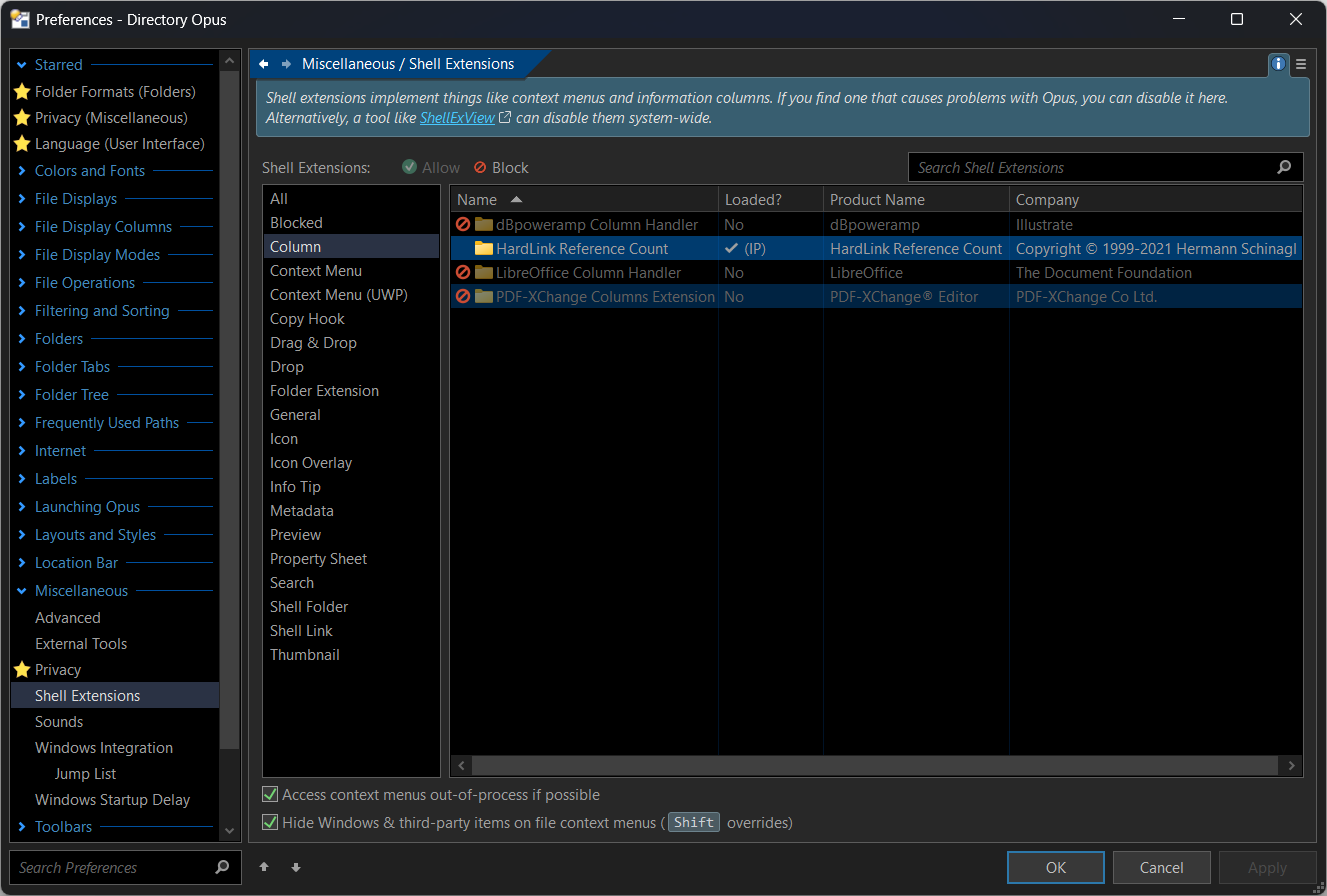Click the loaded checkmark in the HardLink row
1327x896 pixels.
[x=732, y=248]
